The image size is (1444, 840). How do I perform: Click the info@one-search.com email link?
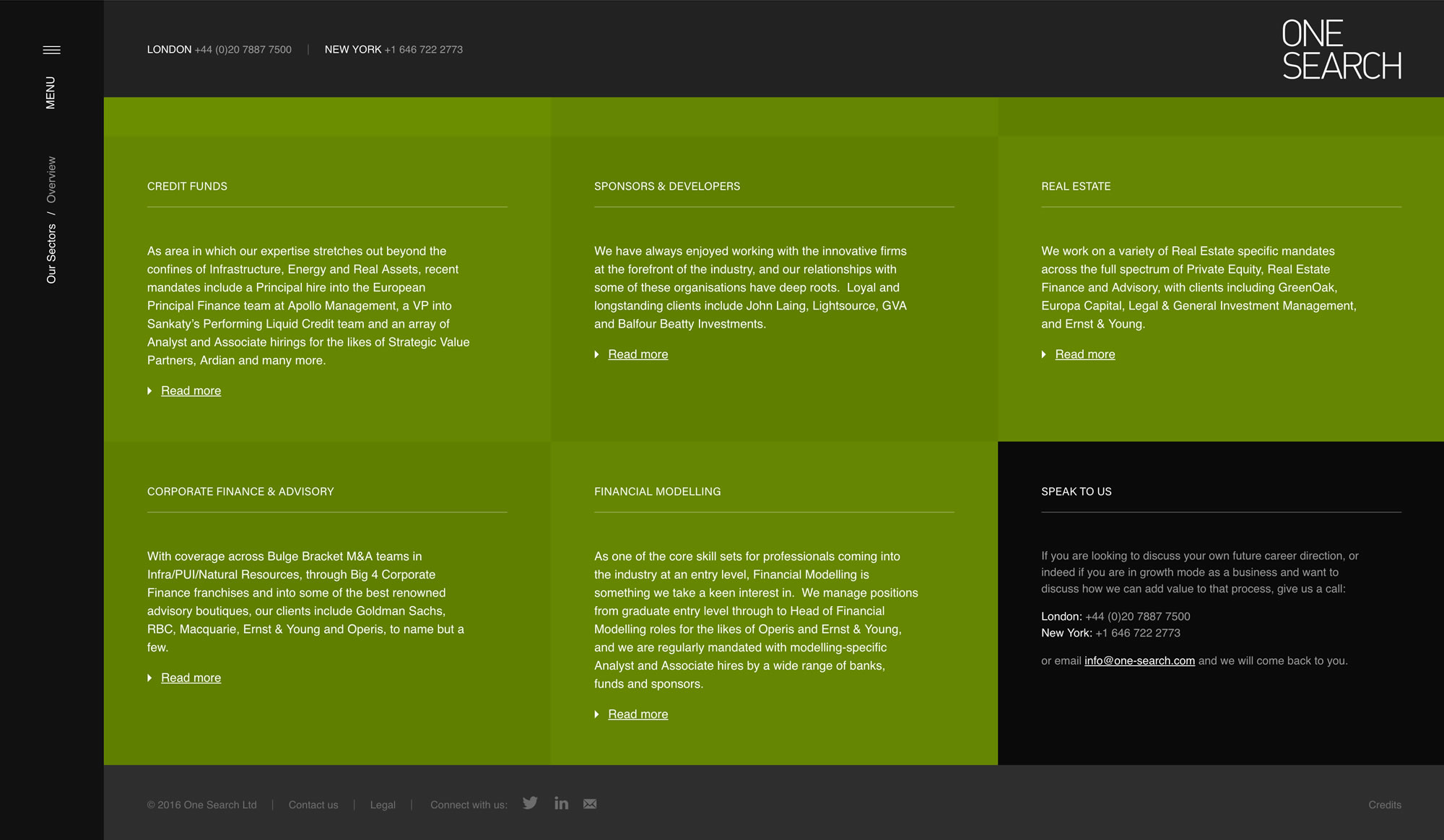[x=1139, y=660]
